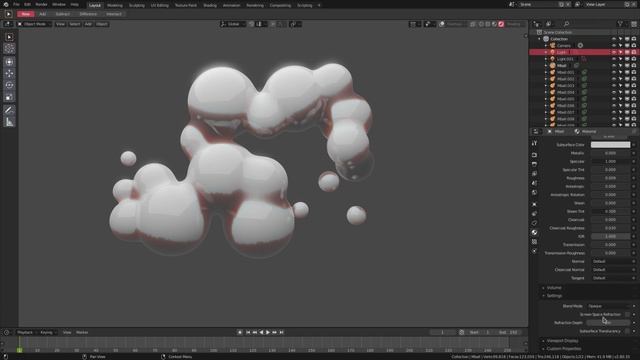Hide Camera in viewport via eye icon
Image resolution: width=640 pixels, height=360 pixels.
613,46
